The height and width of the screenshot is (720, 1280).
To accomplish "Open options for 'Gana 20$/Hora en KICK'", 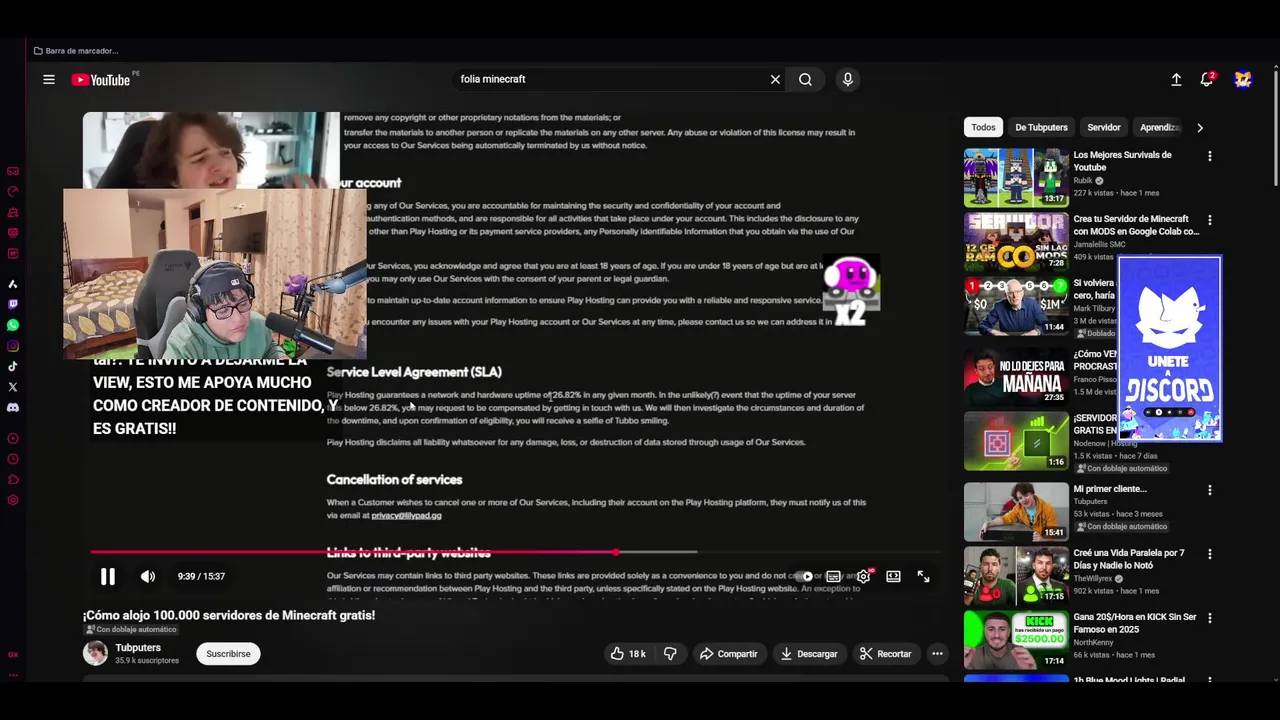I will (1210, 618).
